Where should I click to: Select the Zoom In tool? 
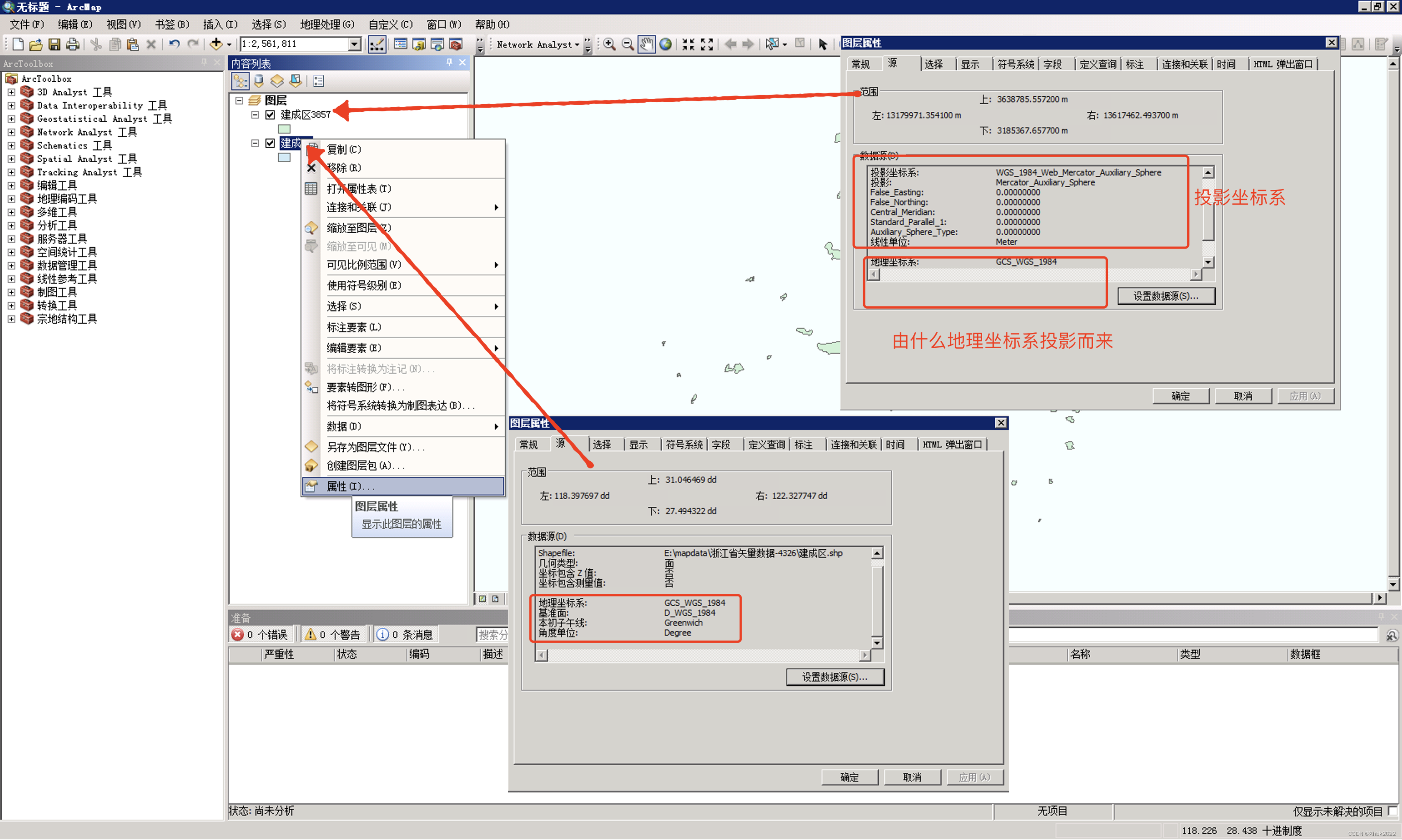point(609,44)
